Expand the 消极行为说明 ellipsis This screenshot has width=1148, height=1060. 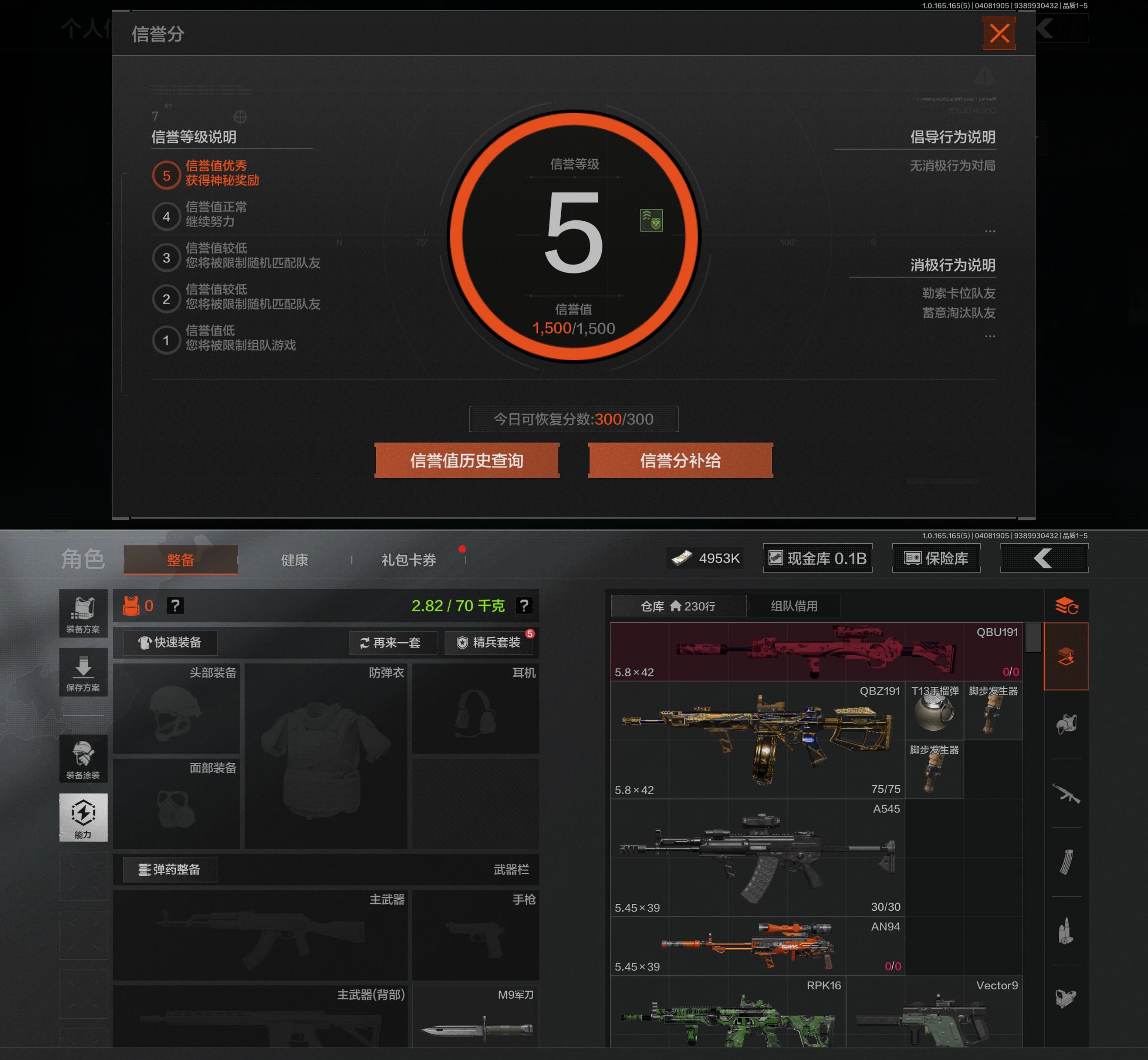tap(990, 336)
